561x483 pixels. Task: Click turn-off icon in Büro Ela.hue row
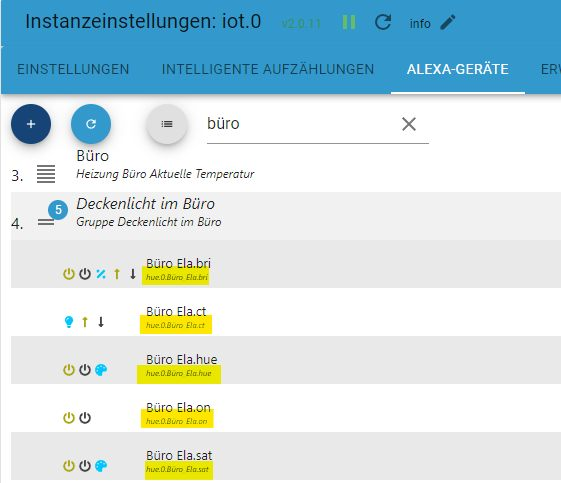85,370
